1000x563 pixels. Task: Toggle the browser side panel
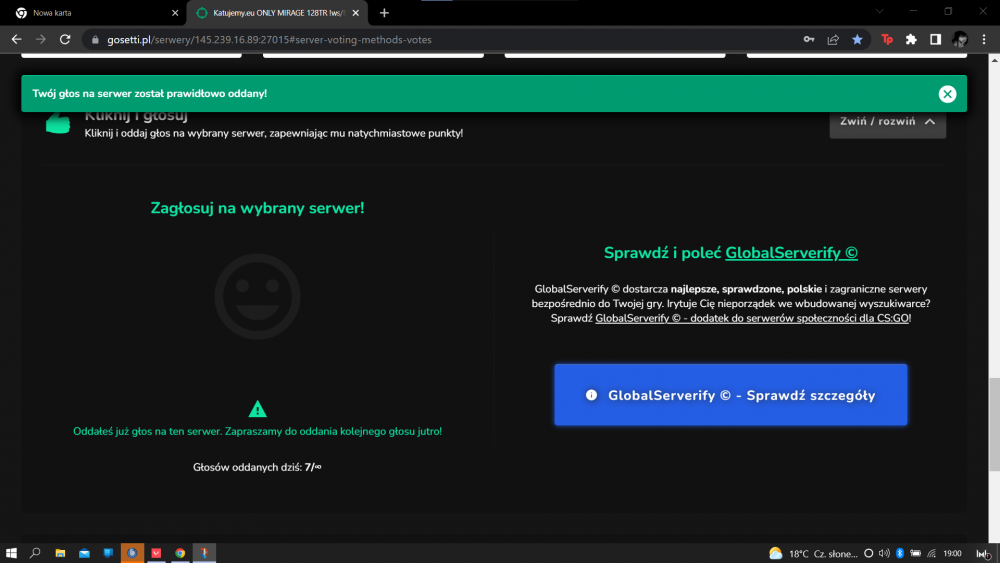coord(935,40)
